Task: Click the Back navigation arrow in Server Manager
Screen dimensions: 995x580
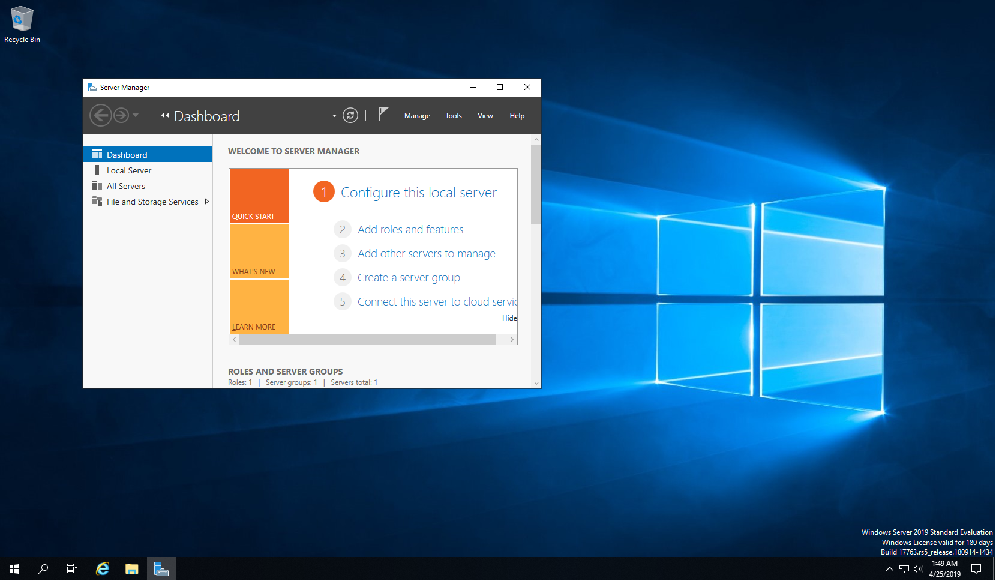Action: point(100,115)
